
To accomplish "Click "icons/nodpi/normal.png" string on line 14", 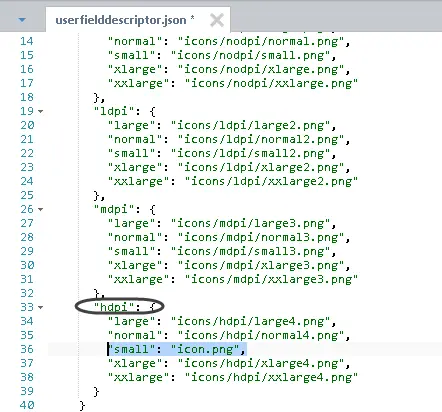I will tap(260, 41).
